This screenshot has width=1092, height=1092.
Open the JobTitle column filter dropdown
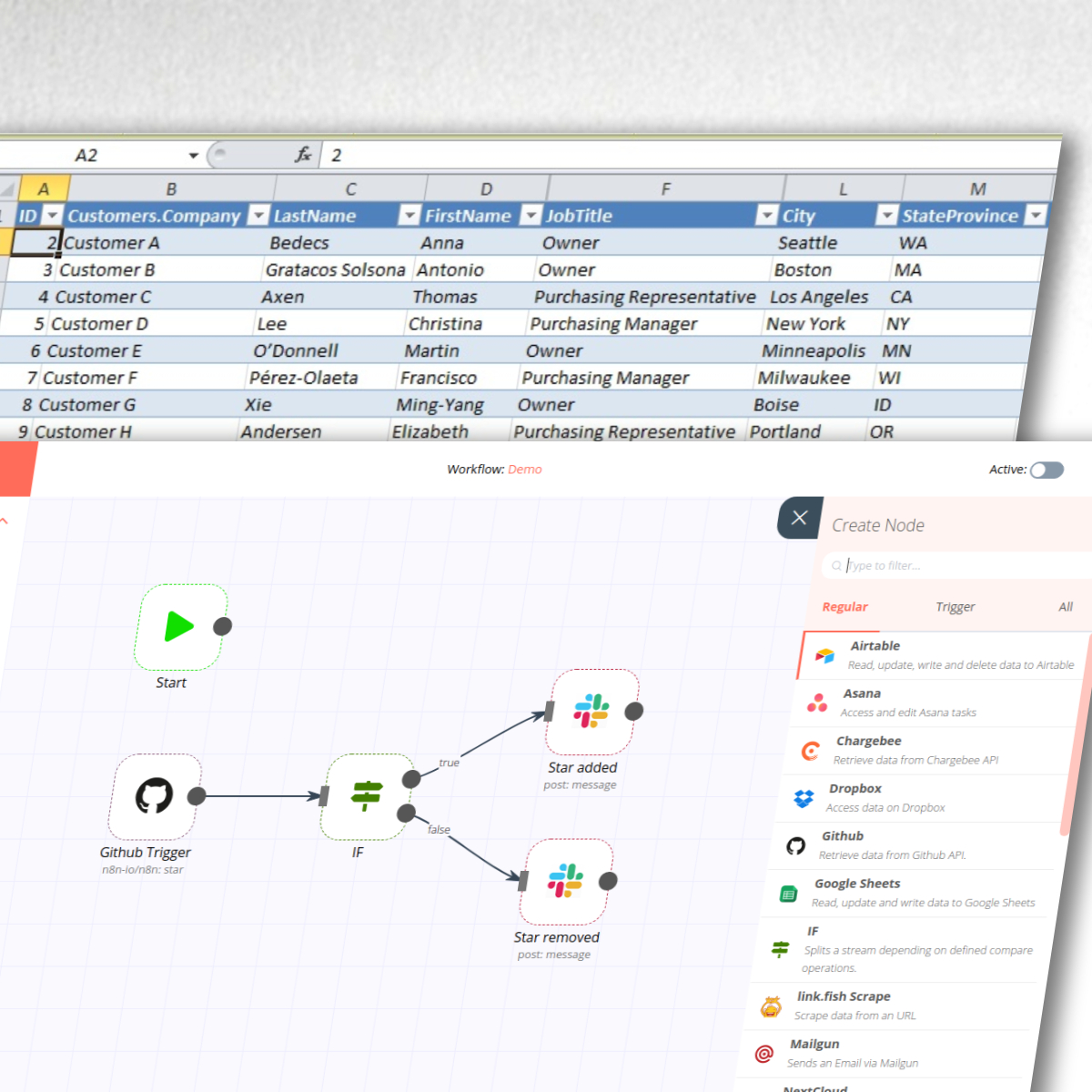[x=766, y=216]
